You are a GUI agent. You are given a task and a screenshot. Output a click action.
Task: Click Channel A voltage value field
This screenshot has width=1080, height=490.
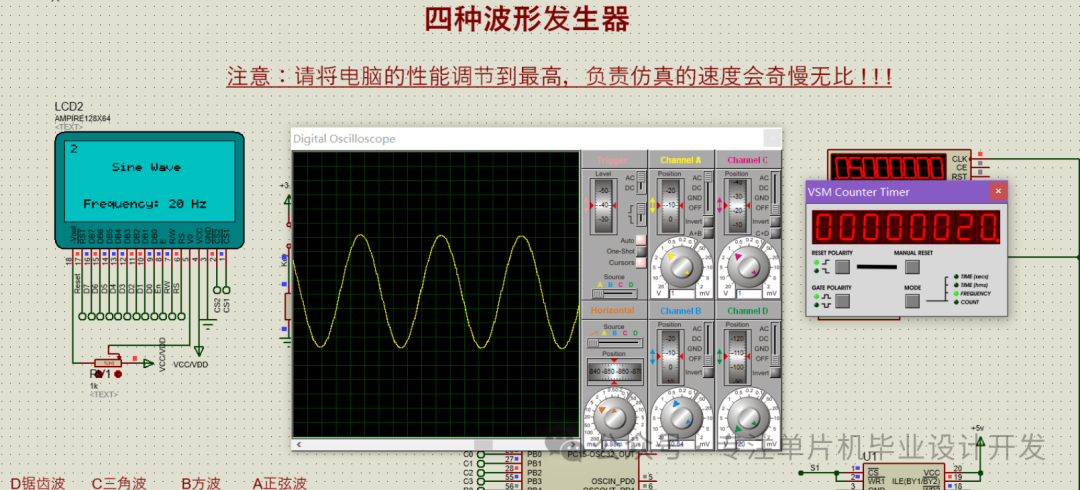pyautogui.click(x=682, y=294)
